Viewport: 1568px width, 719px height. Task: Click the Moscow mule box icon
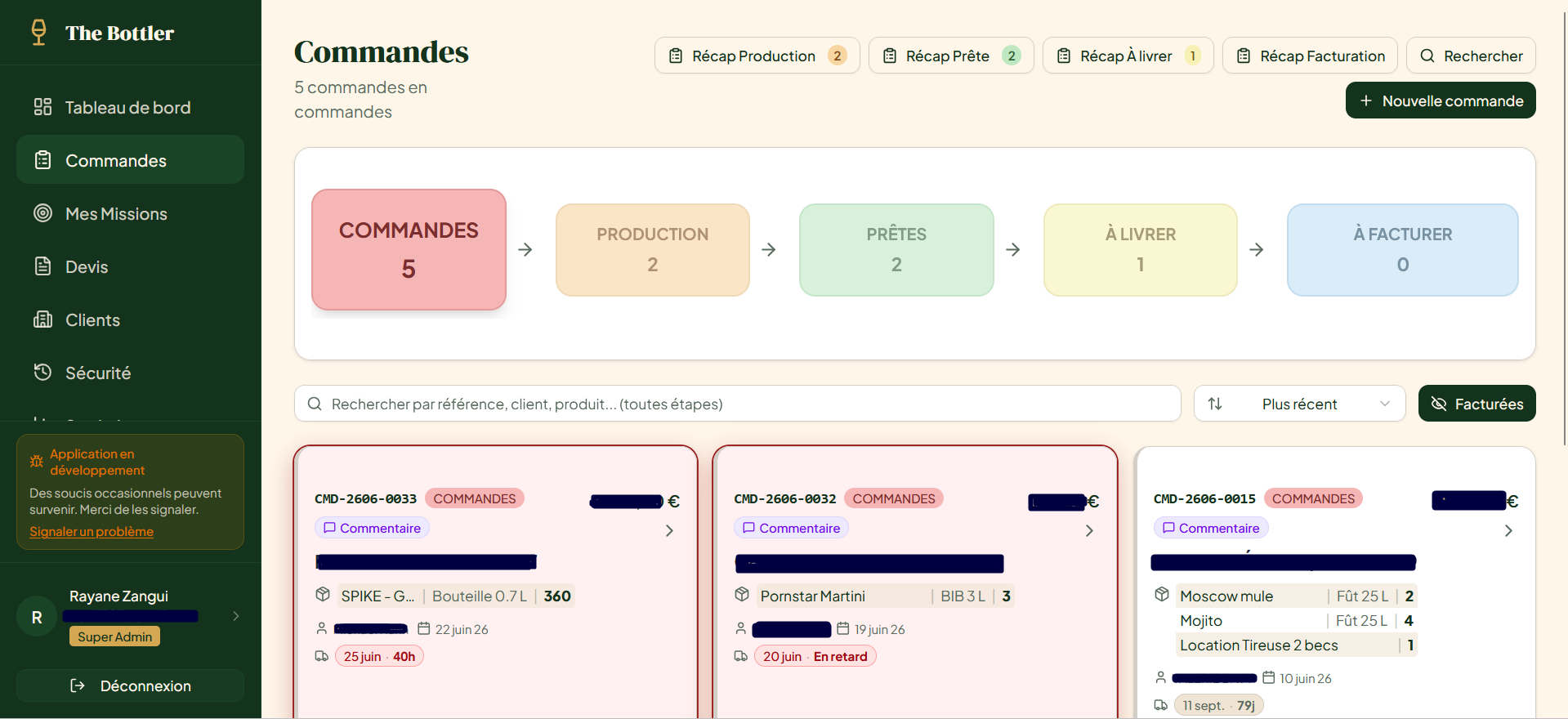(1162, 595)
